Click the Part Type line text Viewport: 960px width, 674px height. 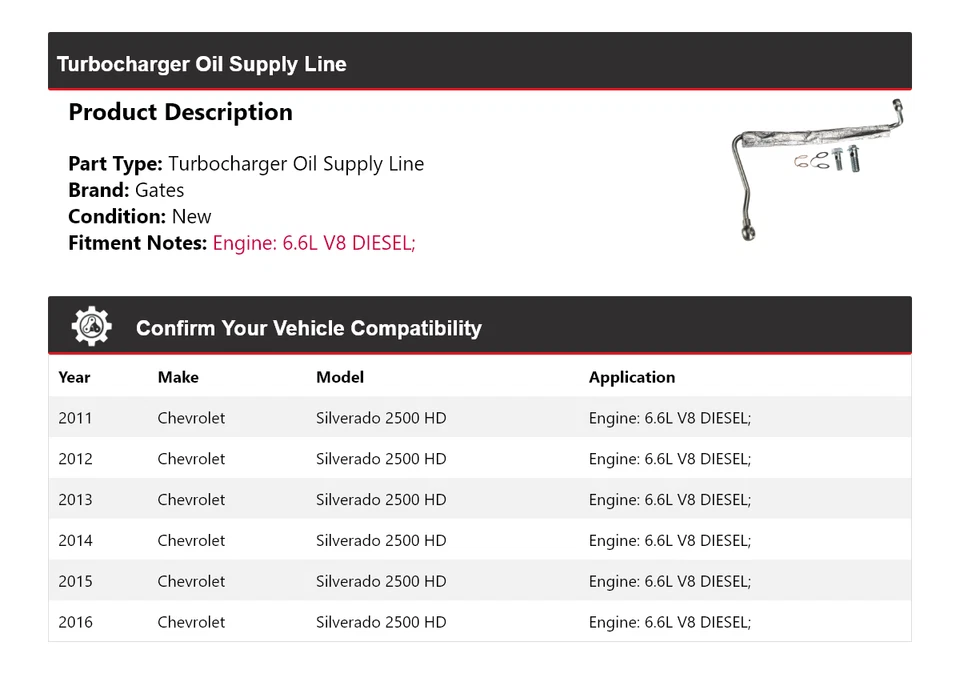[246, 164]
